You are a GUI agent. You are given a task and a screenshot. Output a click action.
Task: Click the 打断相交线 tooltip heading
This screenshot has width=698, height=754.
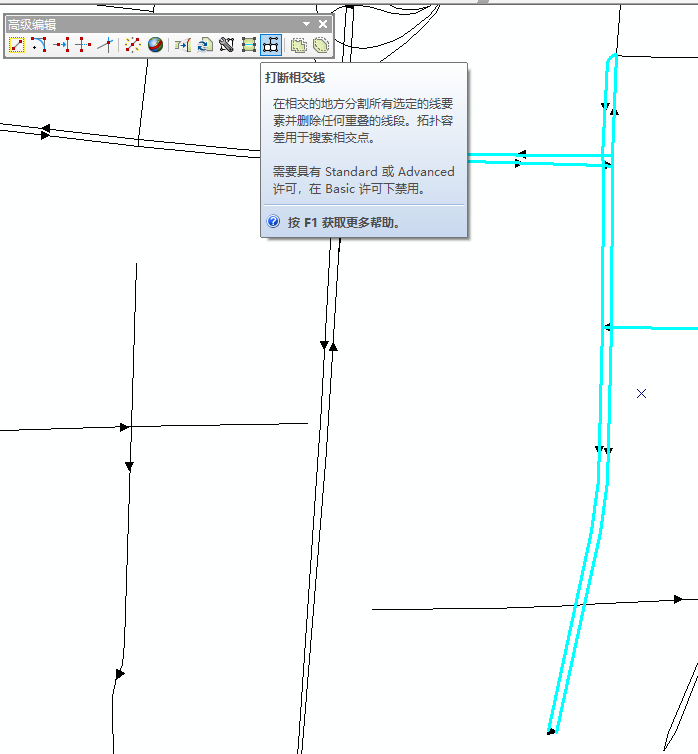[x=295, y=78]
